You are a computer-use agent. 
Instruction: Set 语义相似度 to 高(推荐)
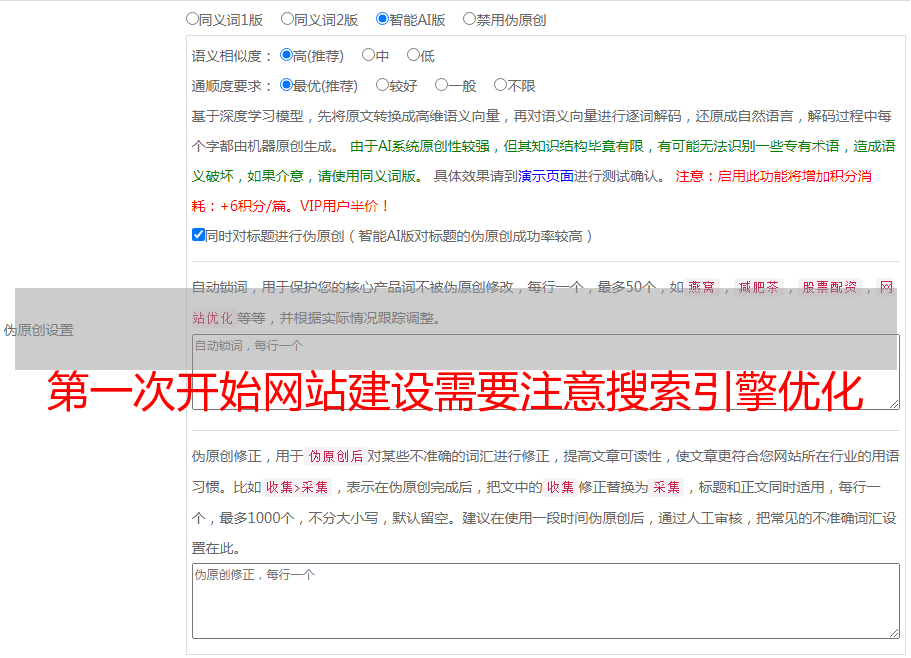(286, 55)
